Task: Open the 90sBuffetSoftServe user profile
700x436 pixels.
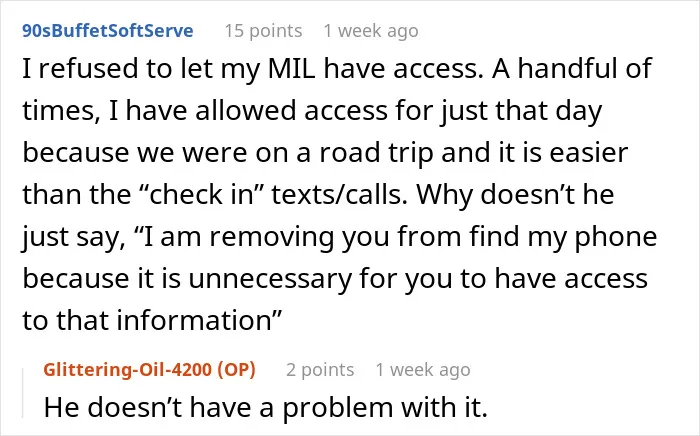Action: pos(108,31)
